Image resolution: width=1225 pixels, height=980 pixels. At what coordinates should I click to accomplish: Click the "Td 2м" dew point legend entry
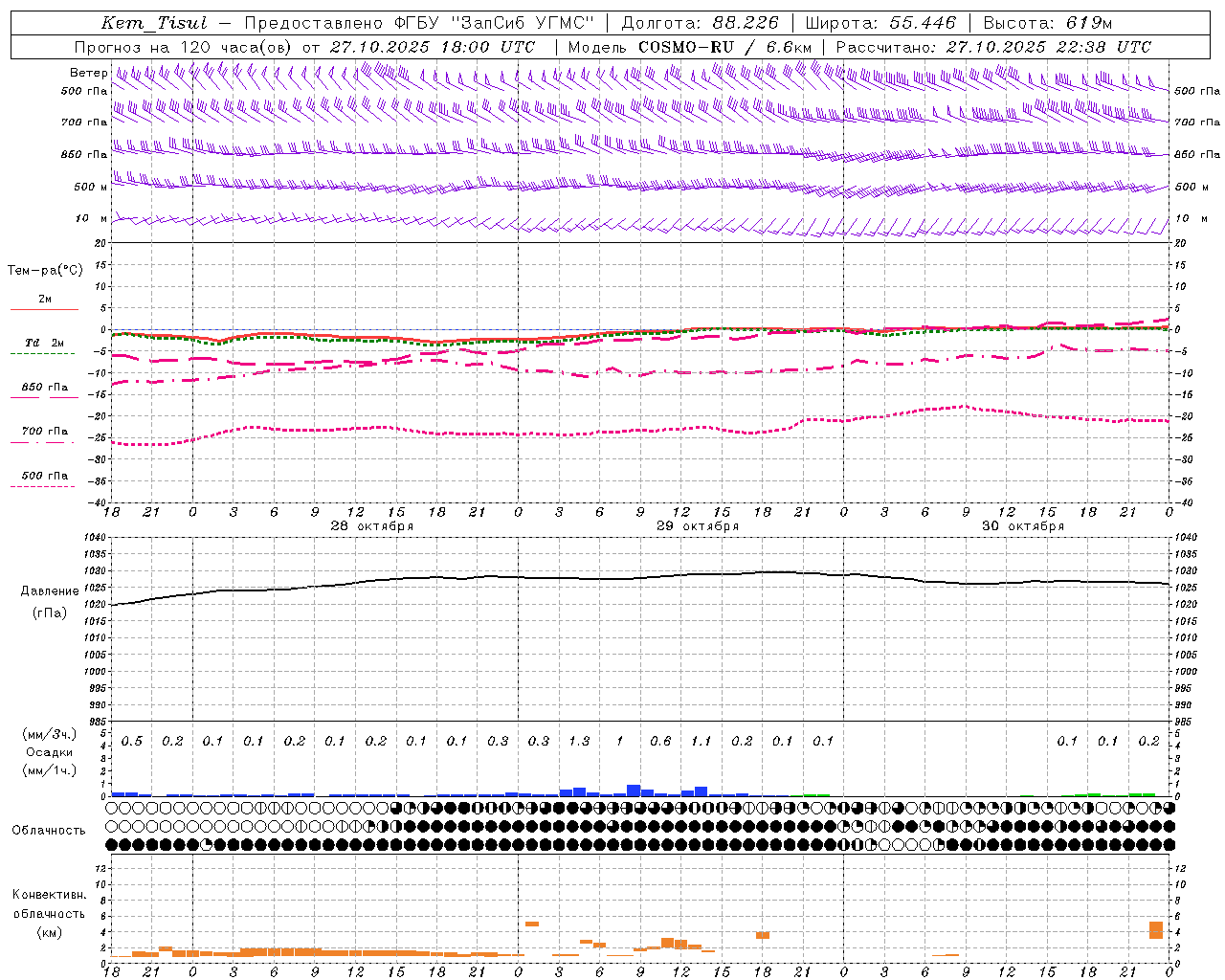[x=44, y=343]
